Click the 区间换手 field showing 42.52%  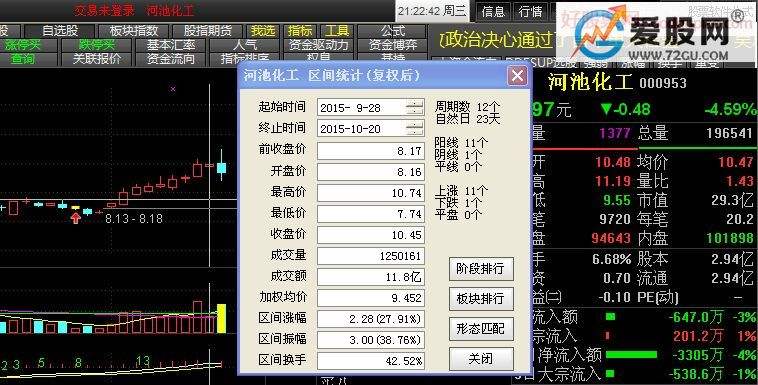(371, 361)
